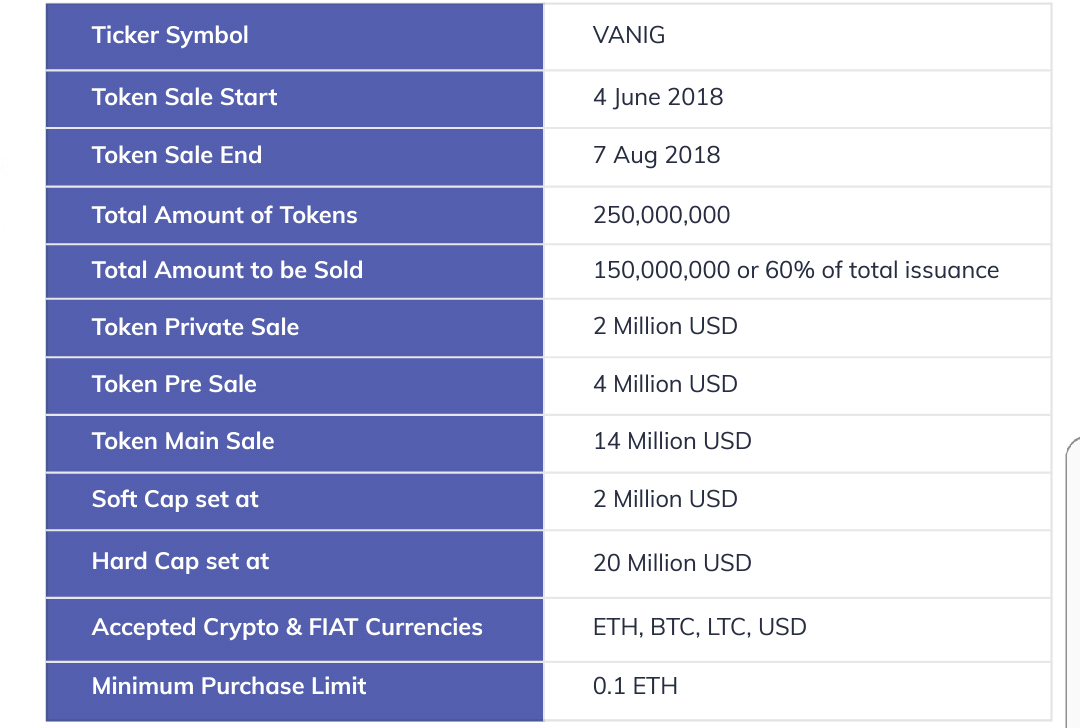Select the 250,000,000 token amount
The image size is (1080, 728).
click(x=662, y=215)
